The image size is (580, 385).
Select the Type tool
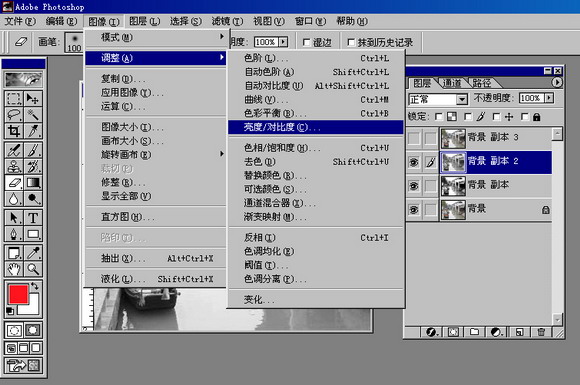click(33, 218)
